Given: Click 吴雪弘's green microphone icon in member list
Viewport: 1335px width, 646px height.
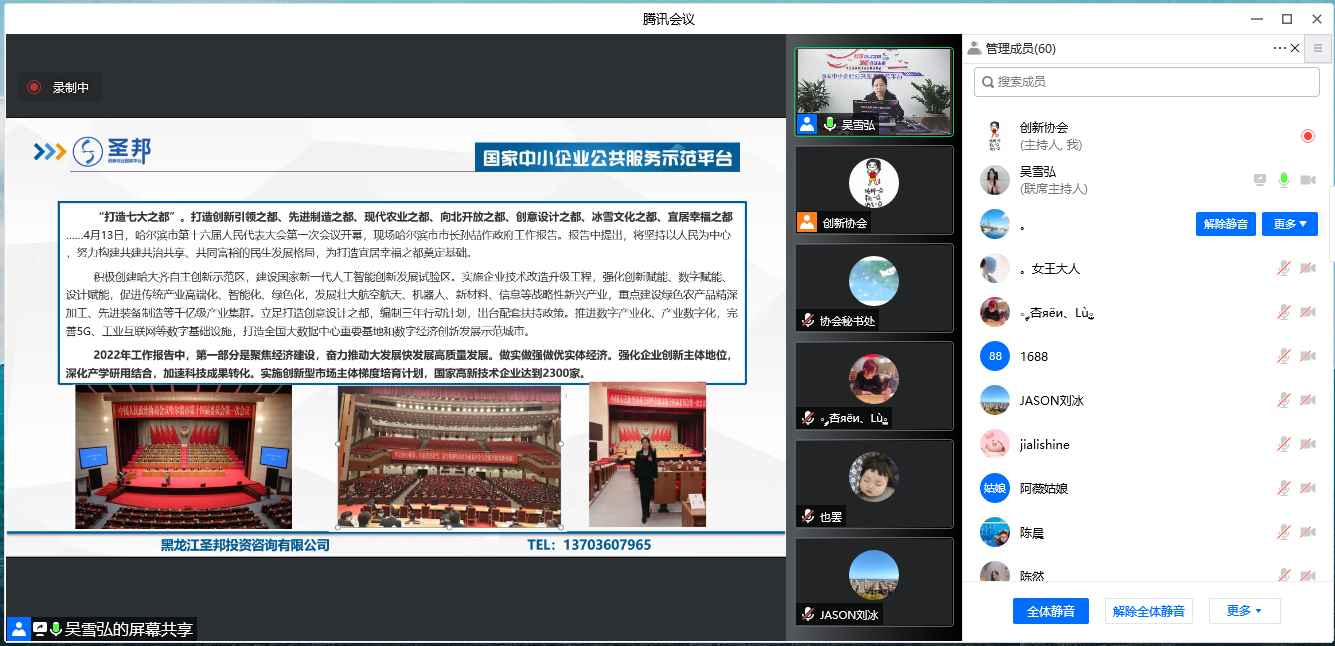Looking at the screenshot, I should [x=1284, y=180].
